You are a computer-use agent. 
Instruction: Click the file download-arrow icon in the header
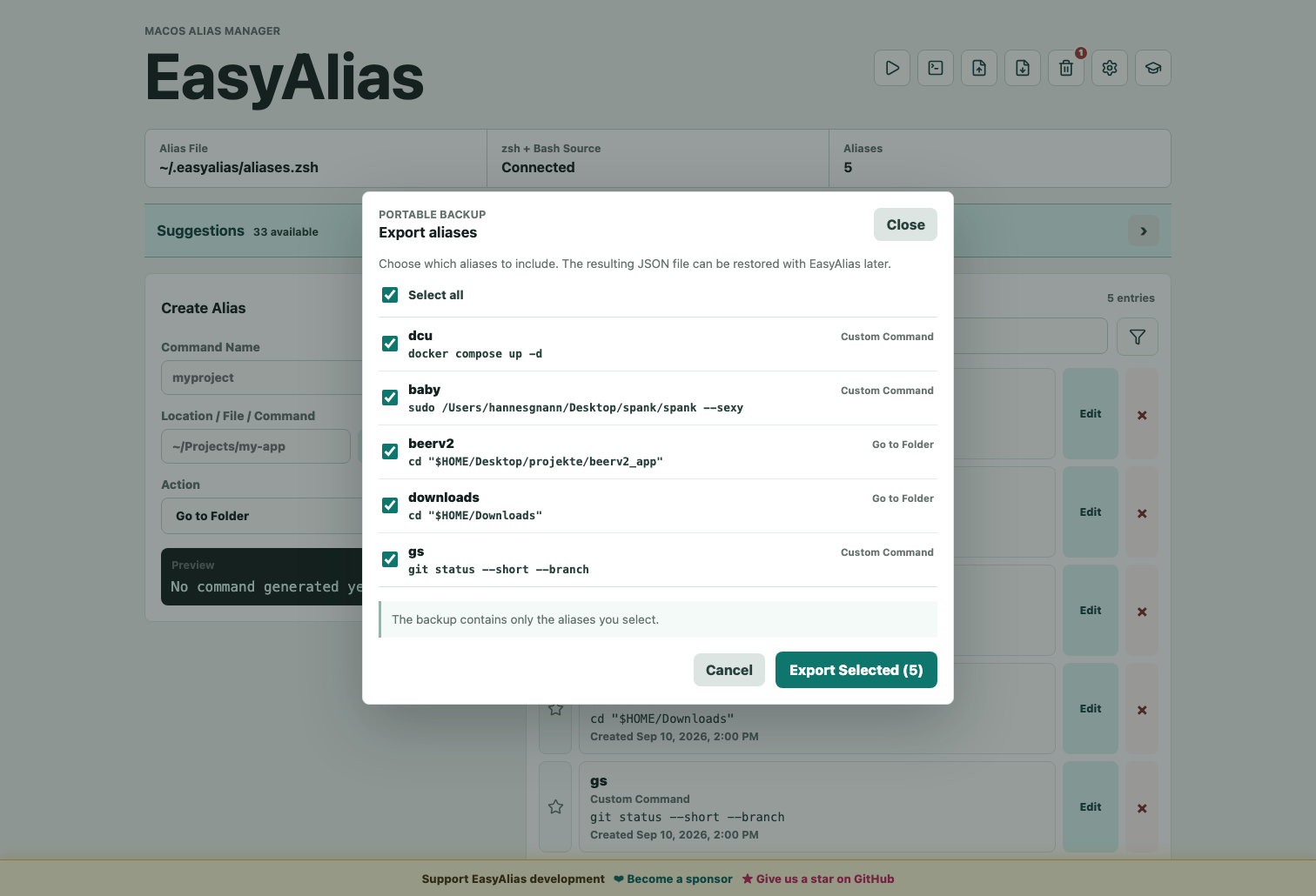click(x=1023, y=68)
